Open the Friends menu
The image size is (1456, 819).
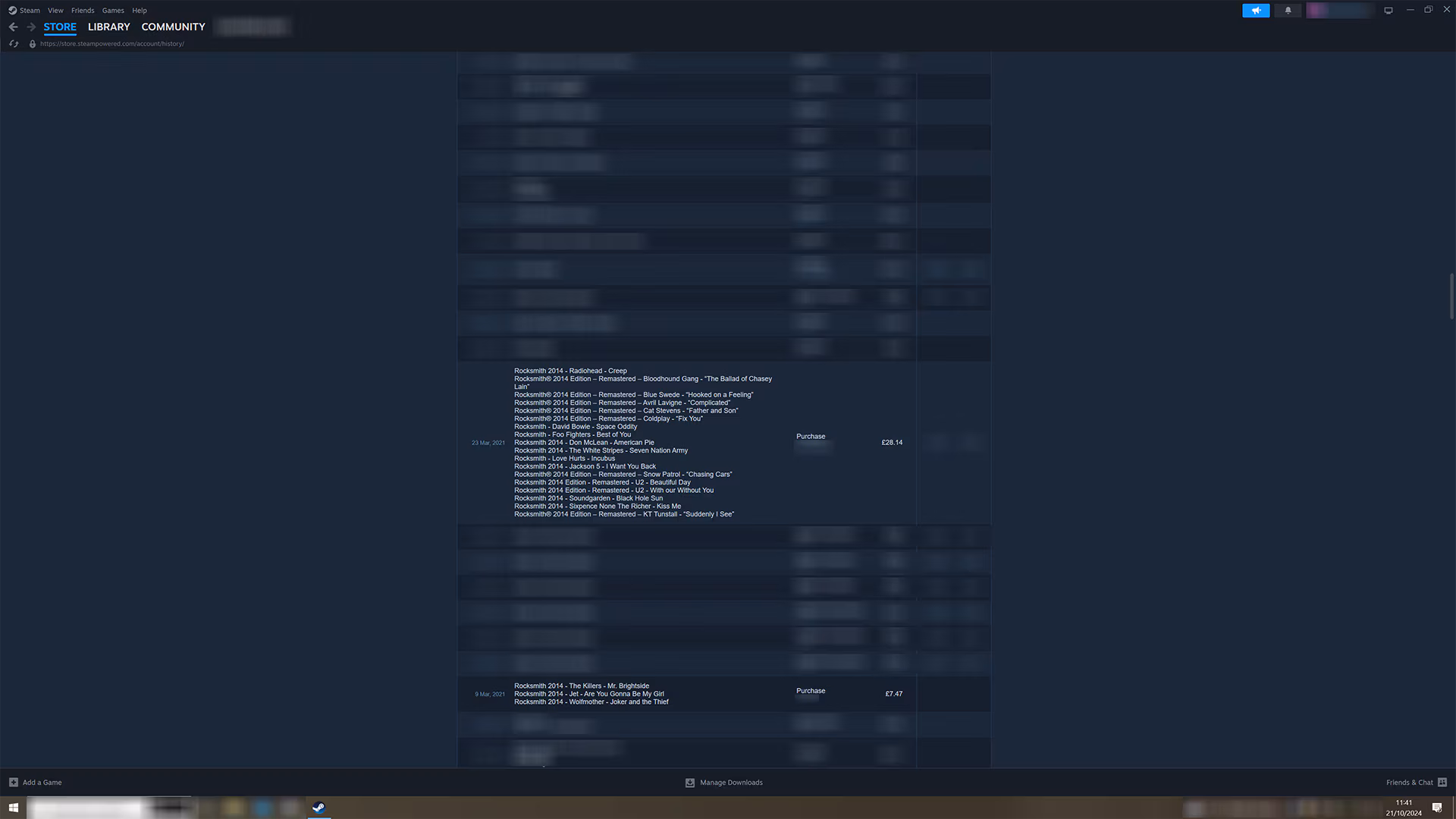coord(82,10)
